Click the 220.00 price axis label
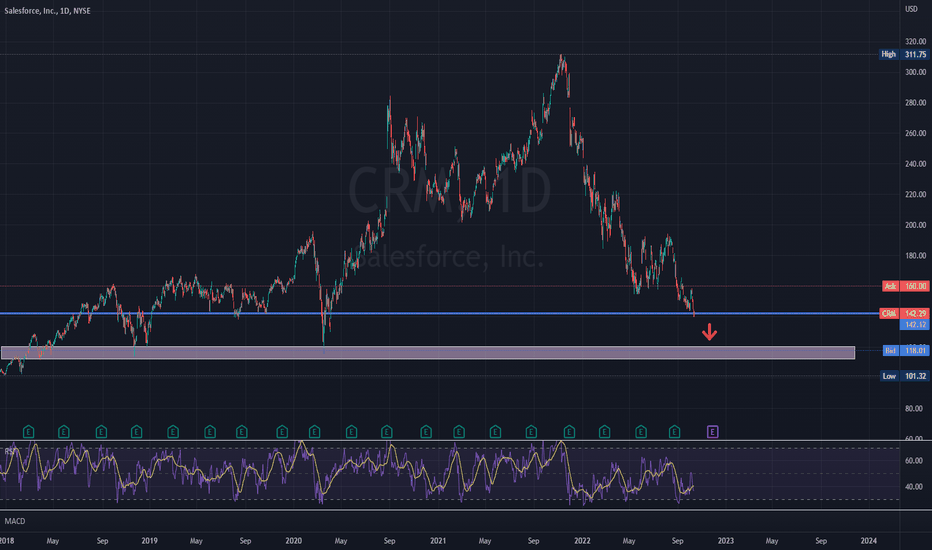 [x=915, y=194]
